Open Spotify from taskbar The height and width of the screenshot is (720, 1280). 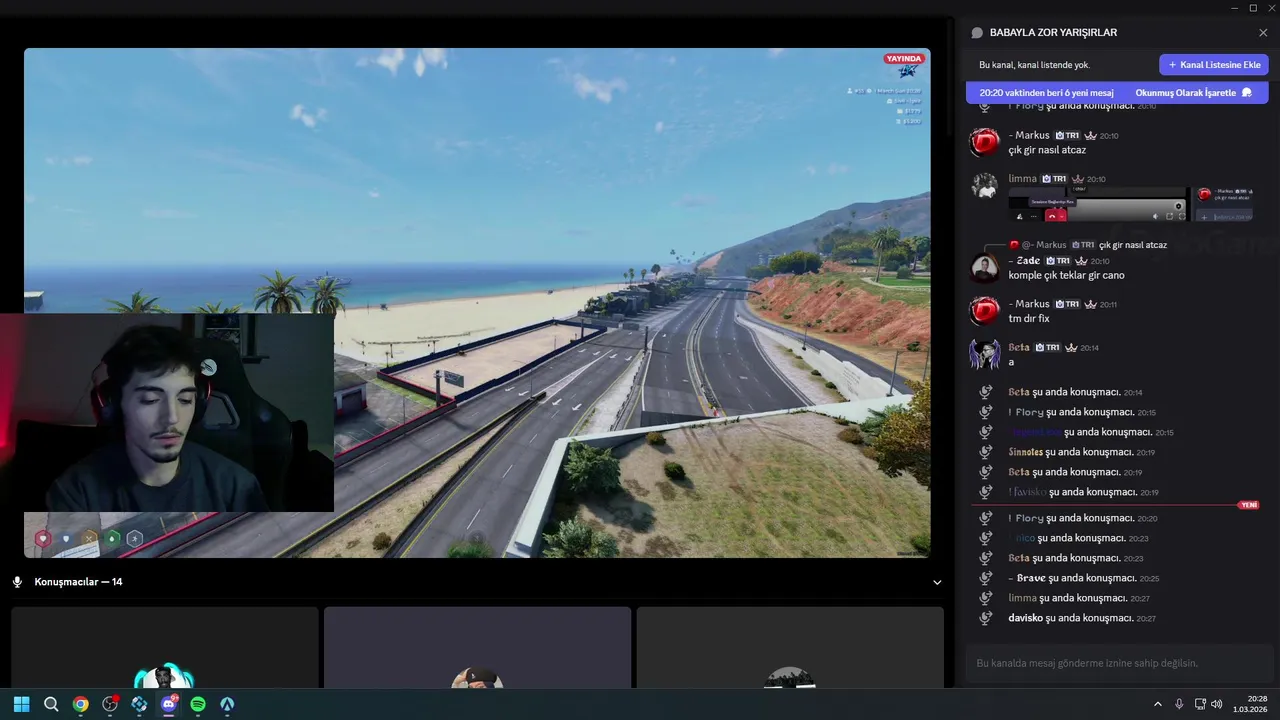click(198, 704)
